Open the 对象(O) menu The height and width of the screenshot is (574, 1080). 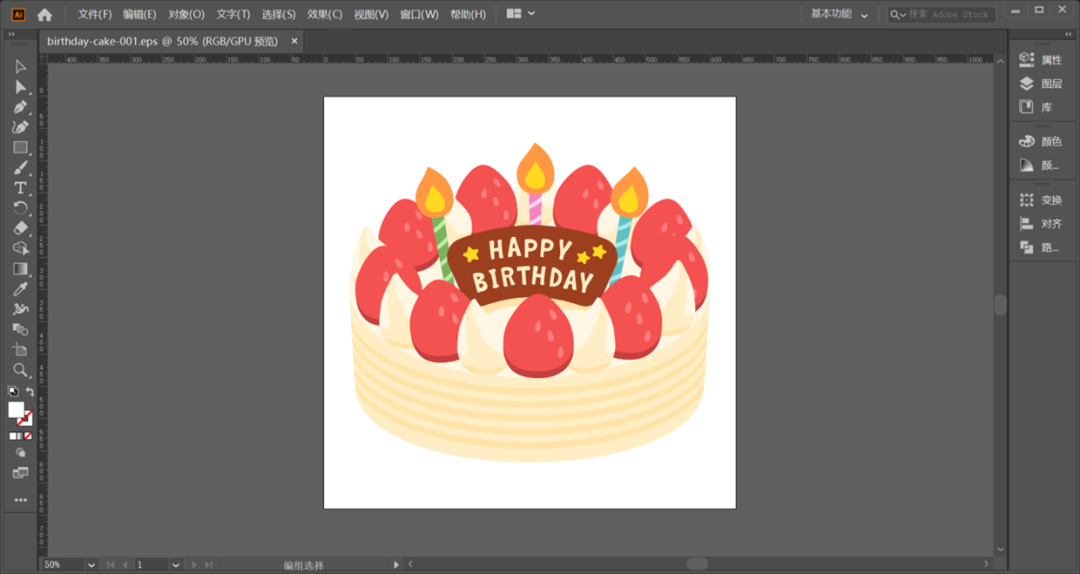[x=187, y=14]
